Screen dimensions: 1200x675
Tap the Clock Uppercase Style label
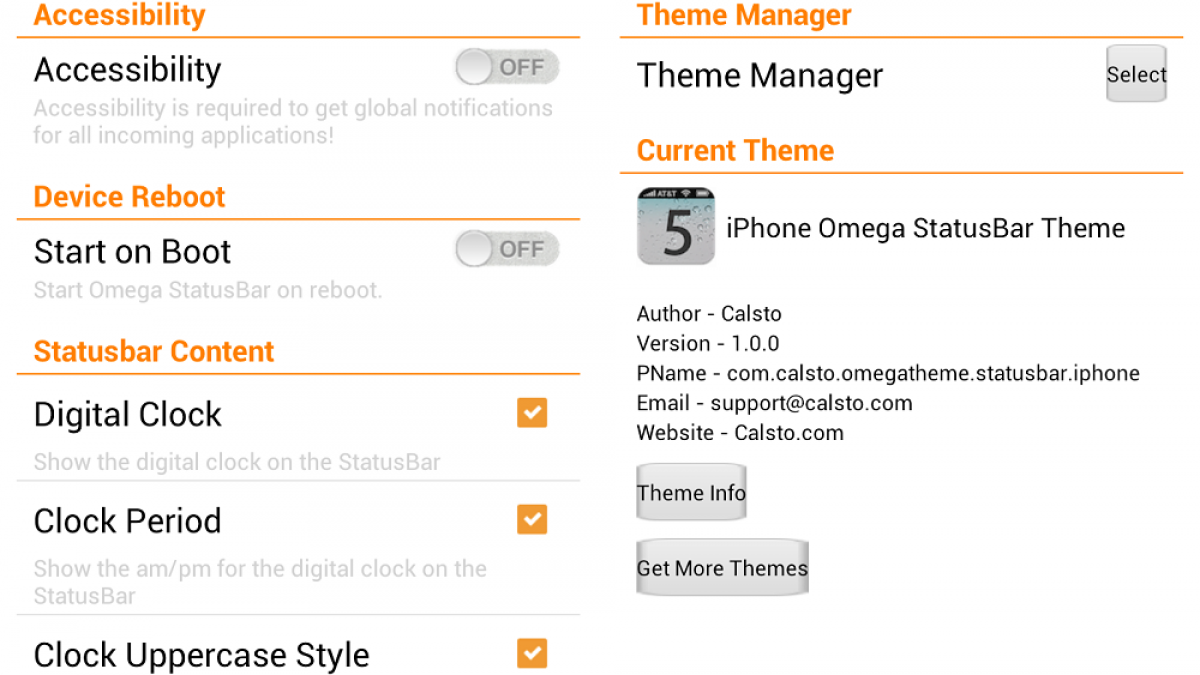202,656
